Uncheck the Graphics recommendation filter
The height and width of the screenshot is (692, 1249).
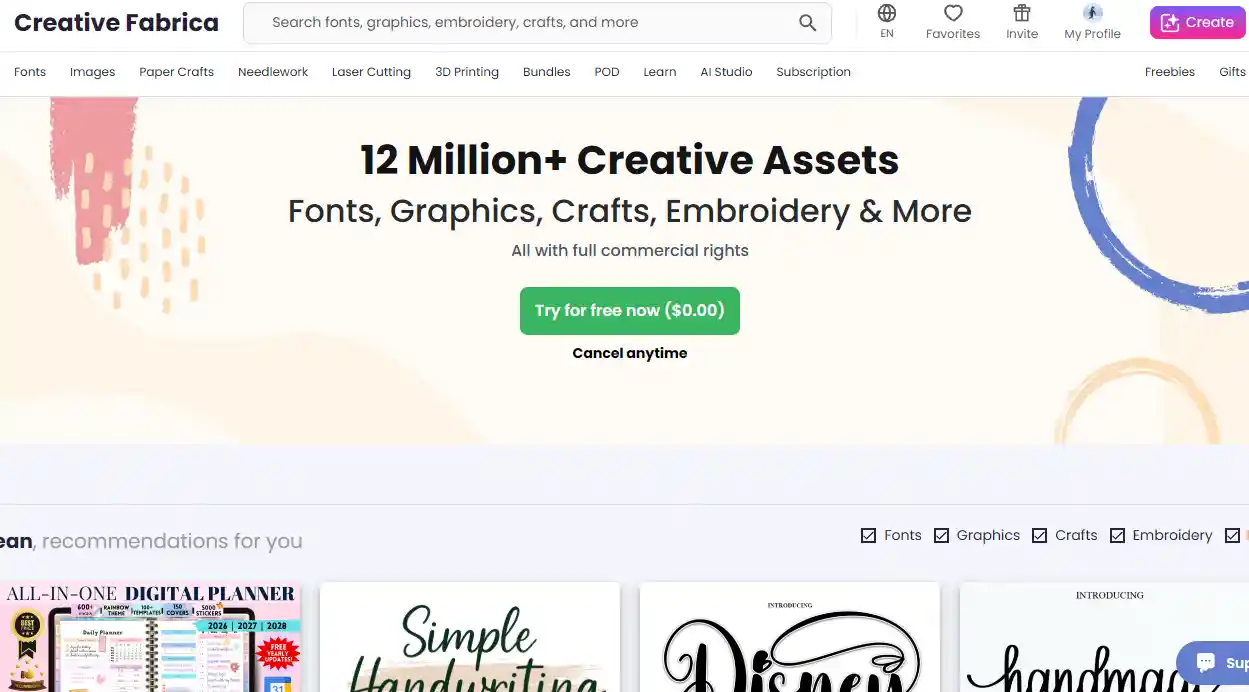click(x=941, y=535)
